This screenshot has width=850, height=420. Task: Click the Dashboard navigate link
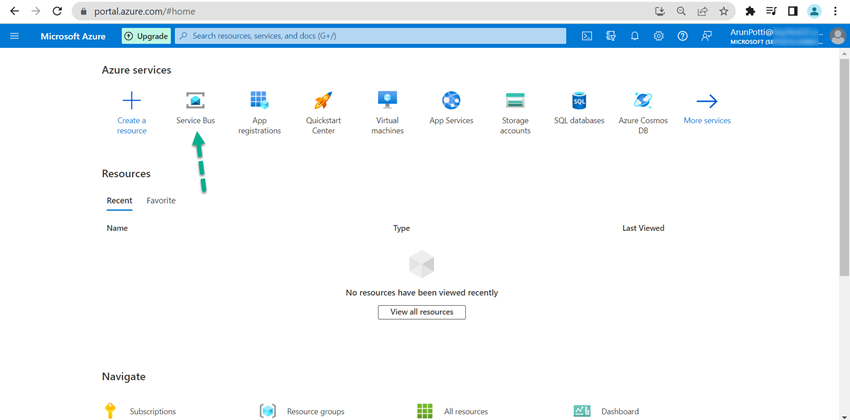(x=620, y=411)
